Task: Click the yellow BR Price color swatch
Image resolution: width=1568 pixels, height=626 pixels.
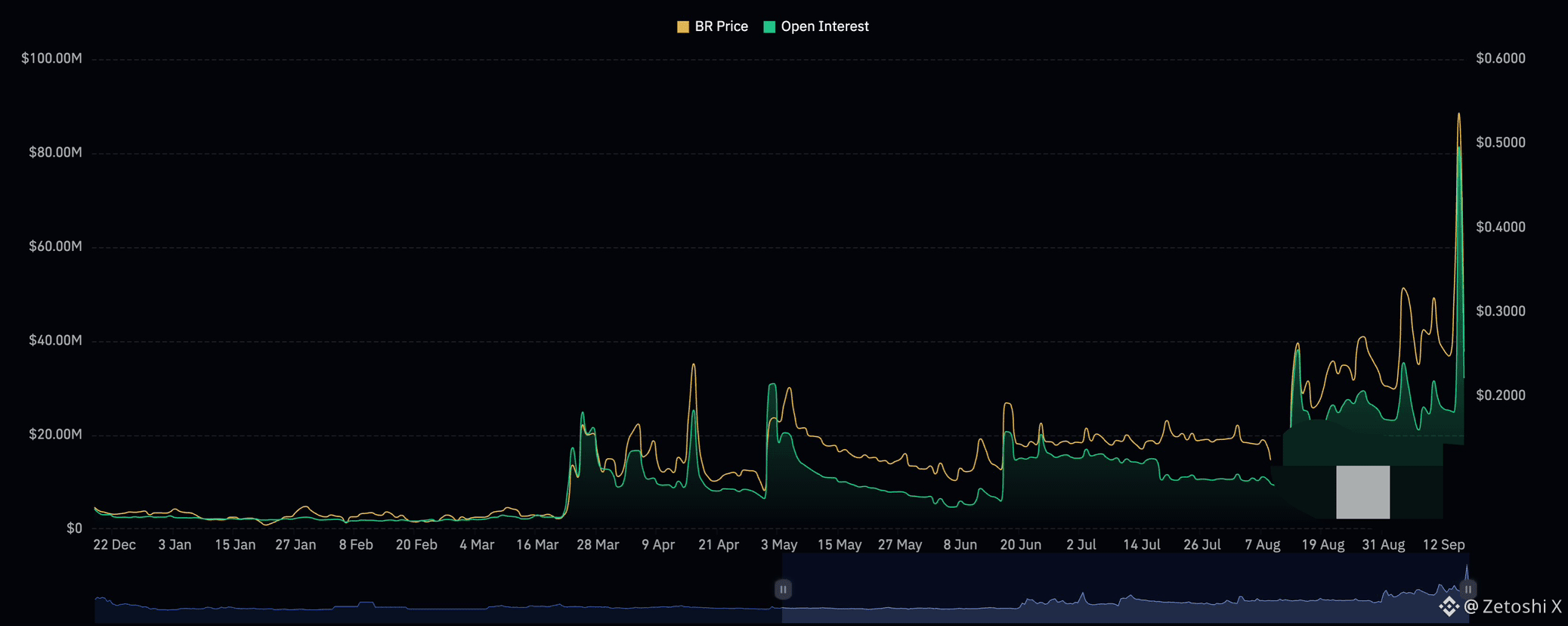Action: click(683, 27)
